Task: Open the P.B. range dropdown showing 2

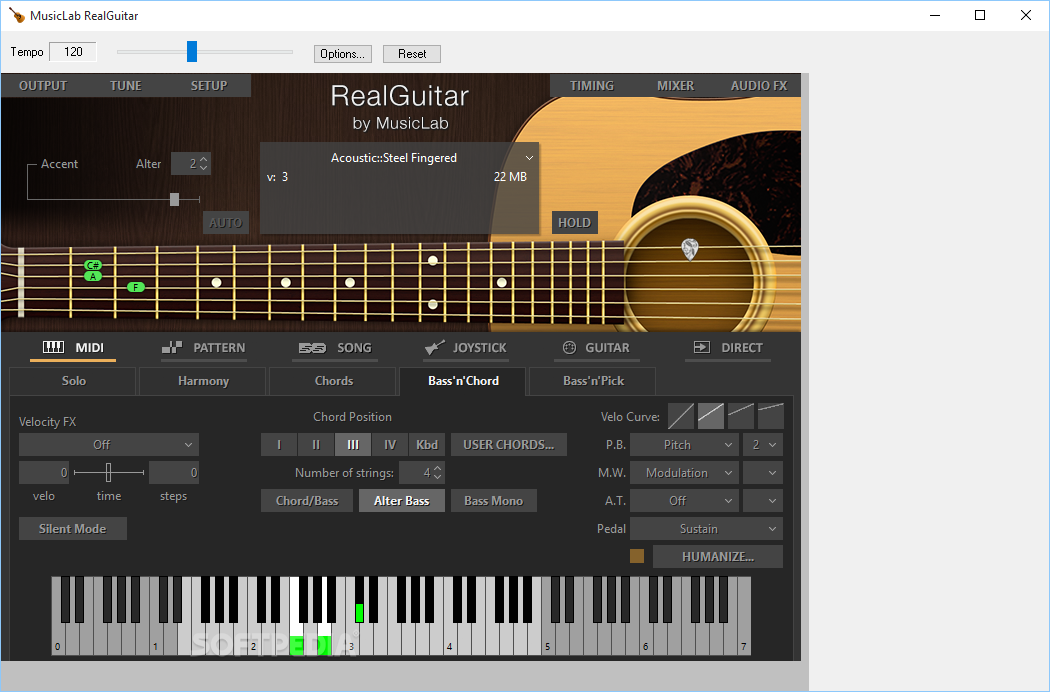Action: 763,445
